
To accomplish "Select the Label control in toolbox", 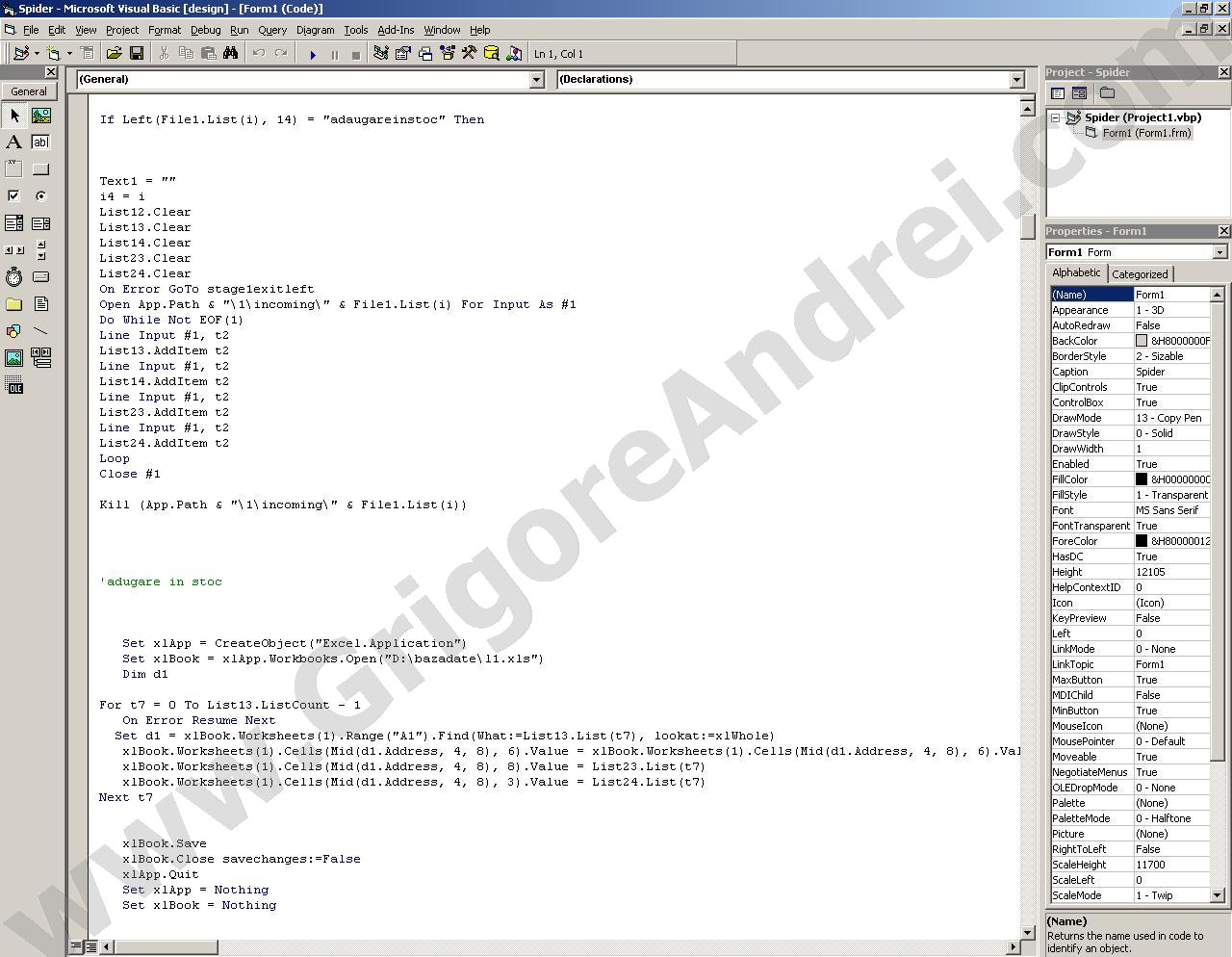I will tap(13, 142).
